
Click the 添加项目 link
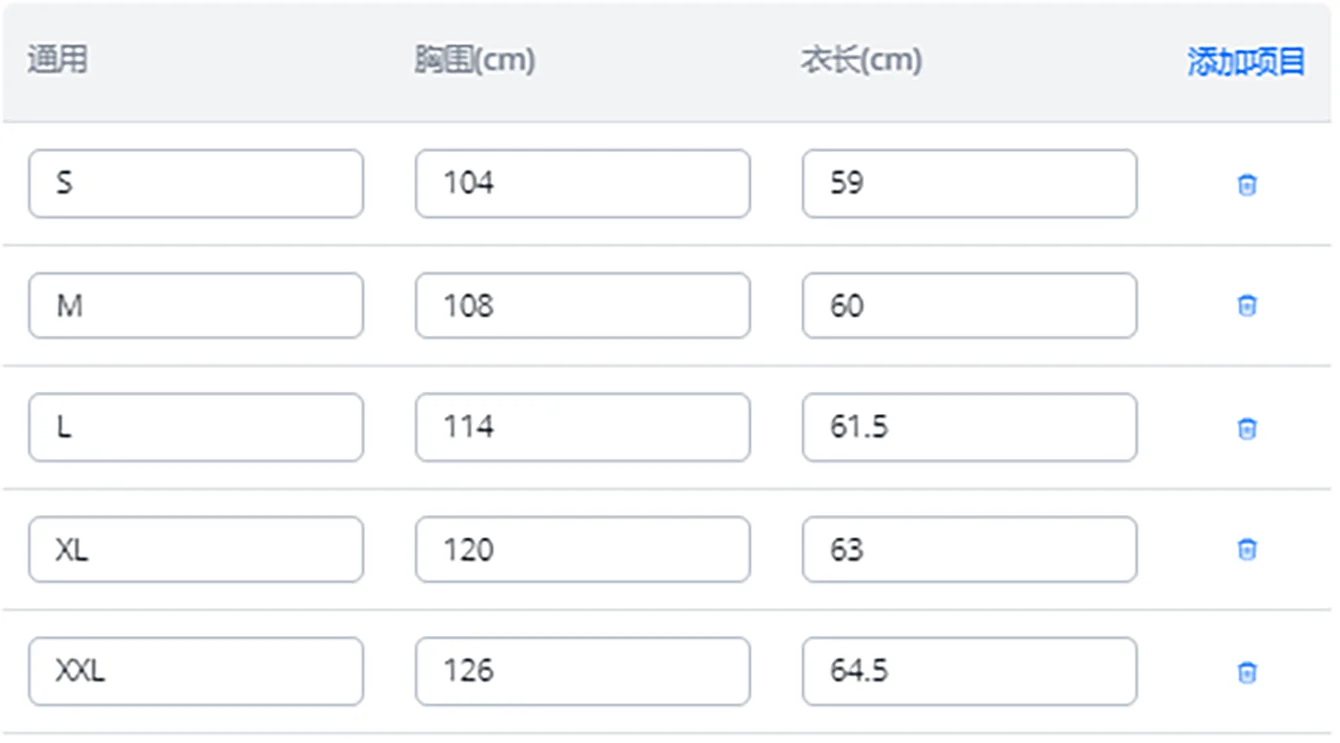pyautogui.click(x=1246, y=62)
